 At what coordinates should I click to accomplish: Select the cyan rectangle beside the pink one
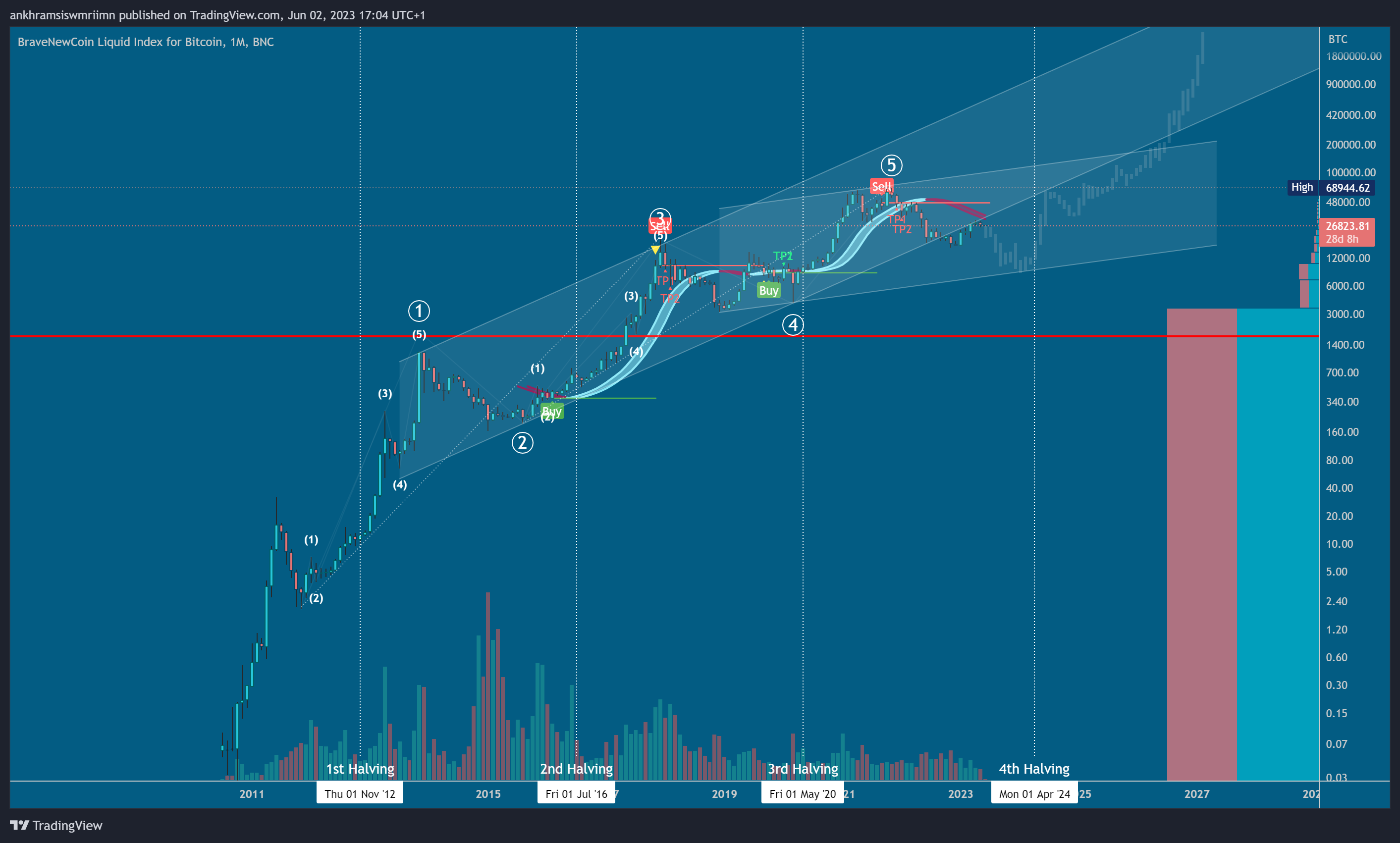tap(1278, 544)
